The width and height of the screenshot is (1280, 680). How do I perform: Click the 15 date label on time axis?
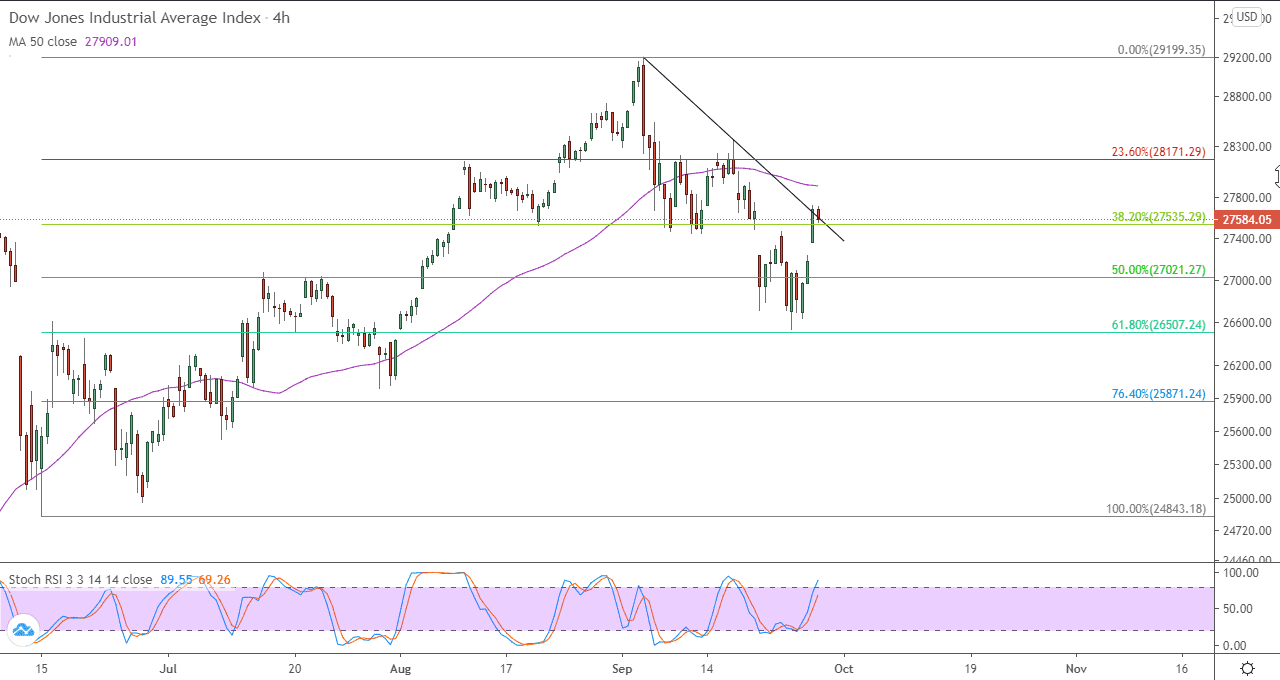point(41,667)
